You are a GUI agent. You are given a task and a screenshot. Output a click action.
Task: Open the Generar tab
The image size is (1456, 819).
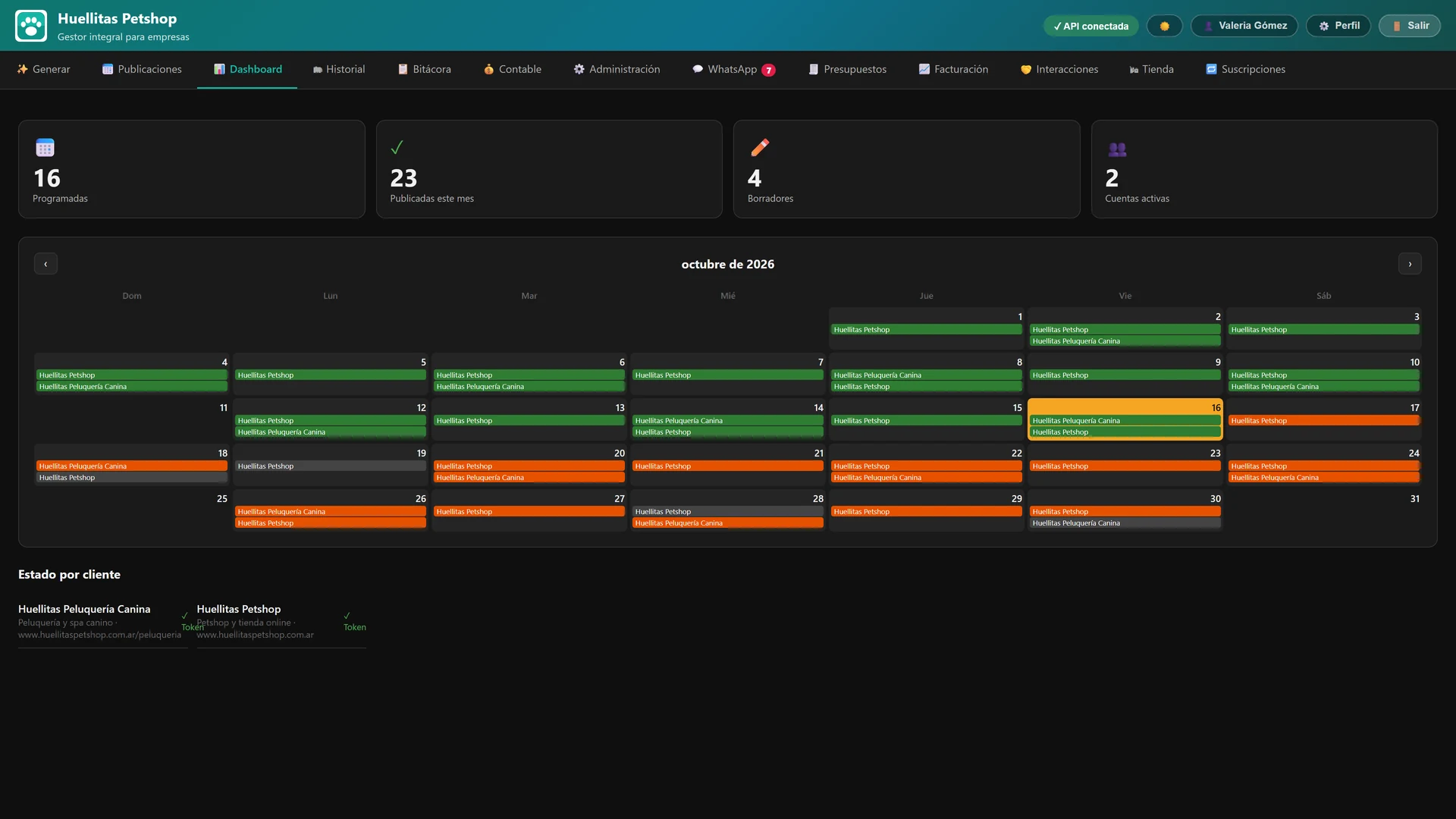click(43, 69)
